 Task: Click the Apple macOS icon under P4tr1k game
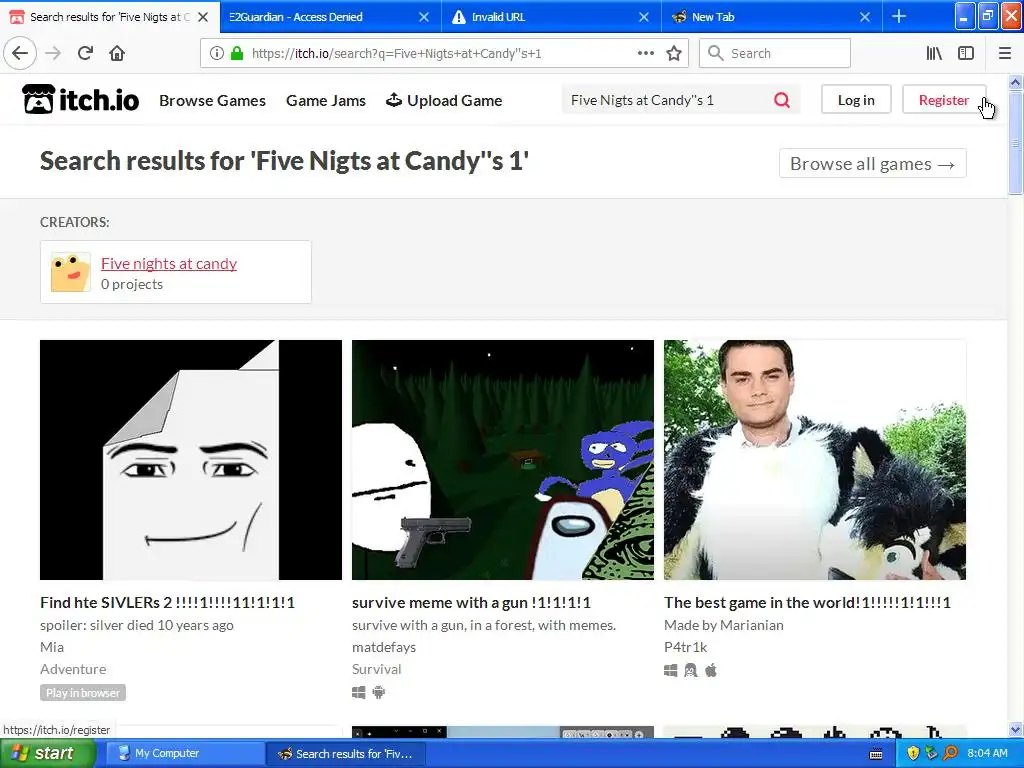tap(711, 670)
